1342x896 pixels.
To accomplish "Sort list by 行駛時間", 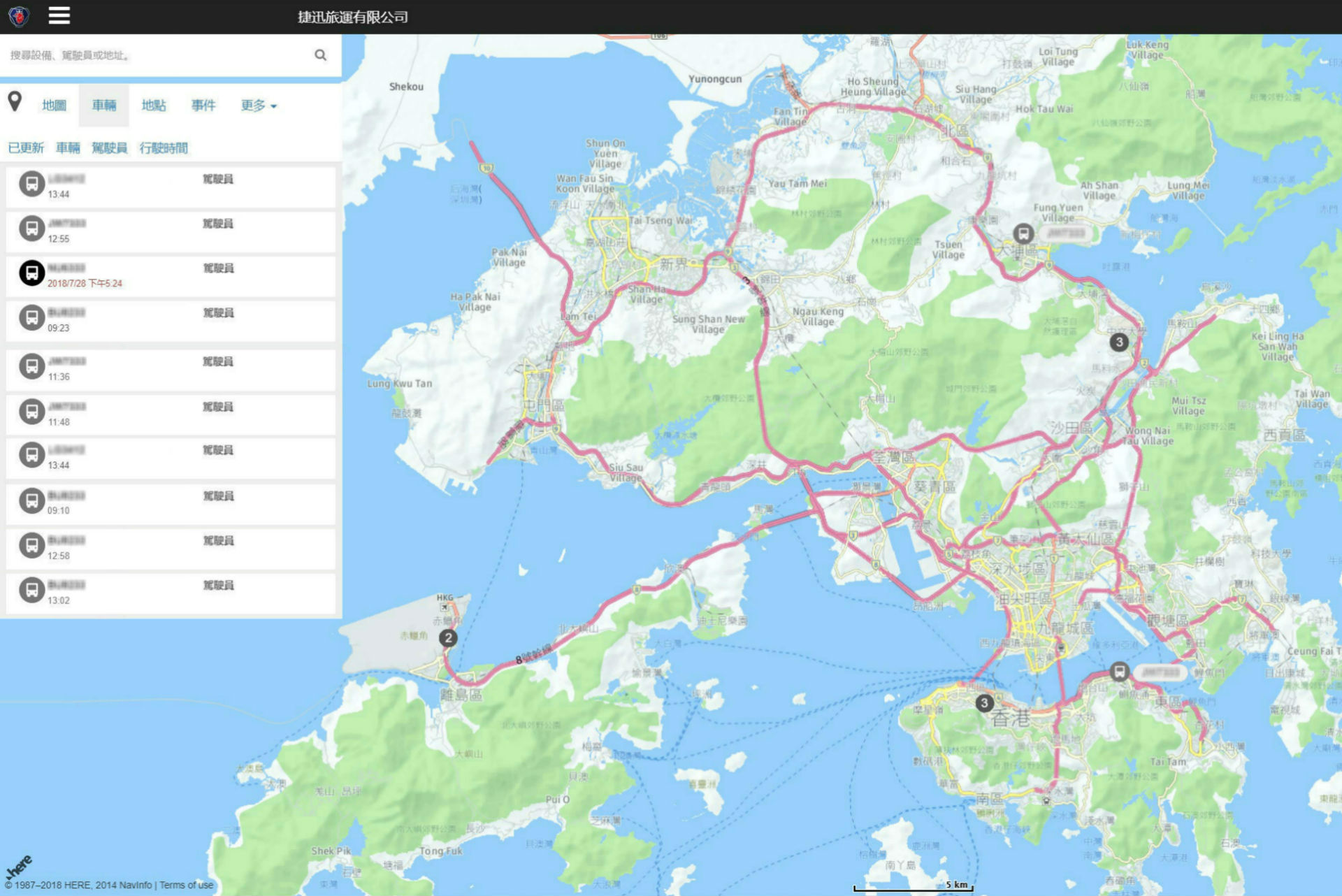I will (x=164, y=148).
